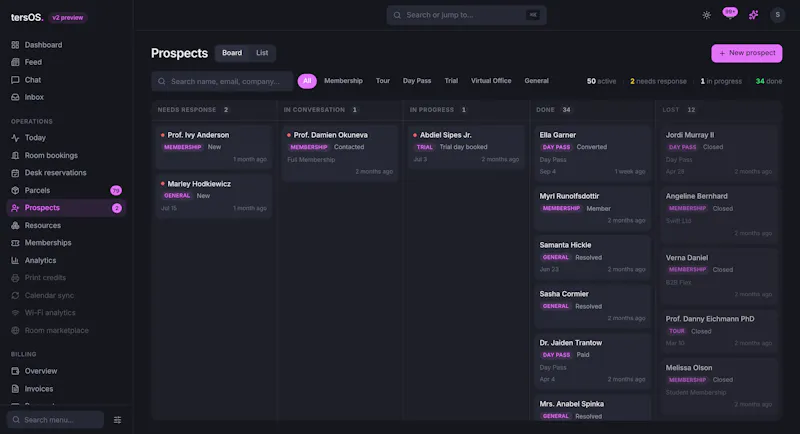Filter prospects by Trial
The width and height of the screenshot is (800, 434).
coord(451,81)
